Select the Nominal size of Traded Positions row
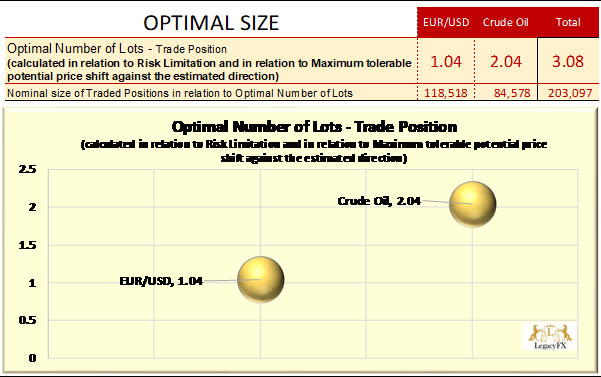601x377 pixels. tap(180, 93)
